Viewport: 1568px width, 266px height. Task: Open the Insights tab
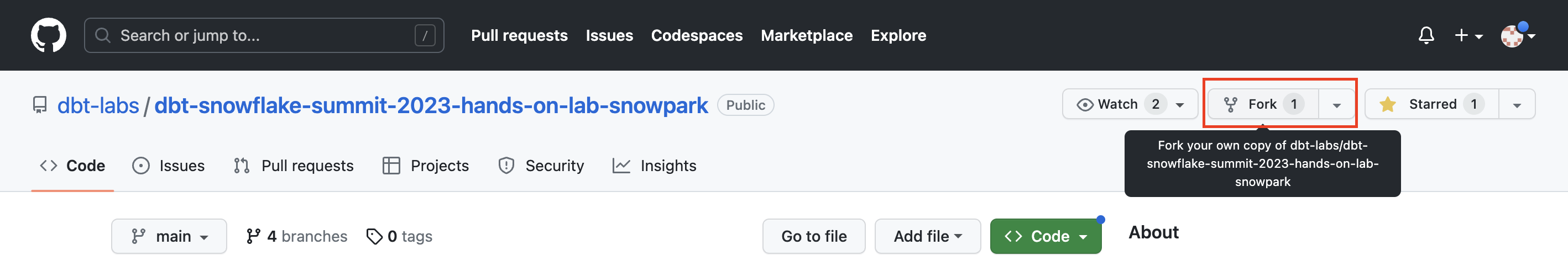[x=655, y=166]
